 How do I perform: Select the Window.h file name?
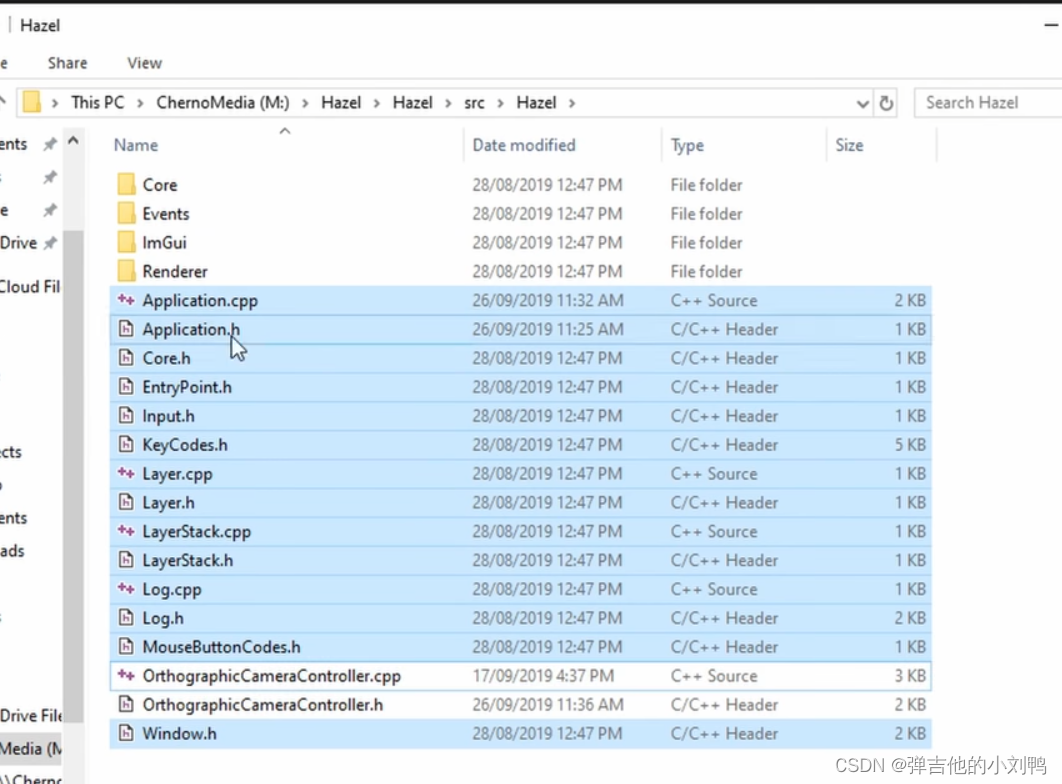pos(179,734)
